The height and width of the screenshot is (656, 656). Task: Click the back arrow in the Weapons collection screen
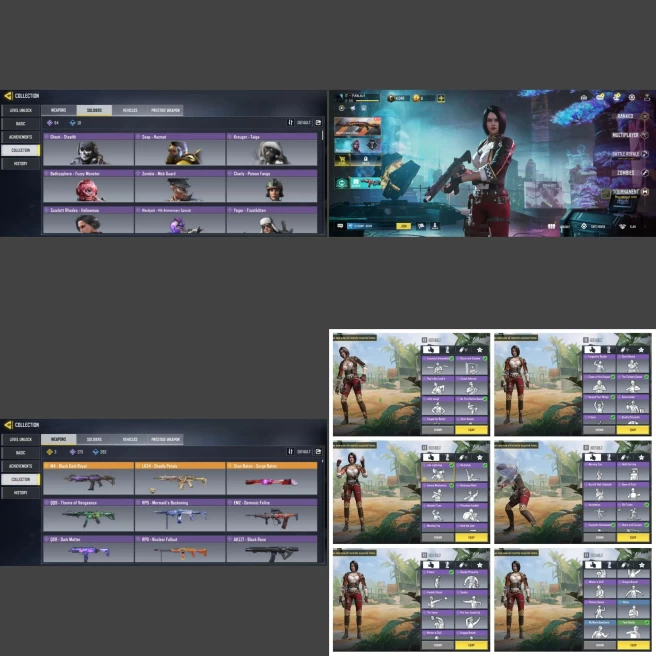click(x=8, y=425)
